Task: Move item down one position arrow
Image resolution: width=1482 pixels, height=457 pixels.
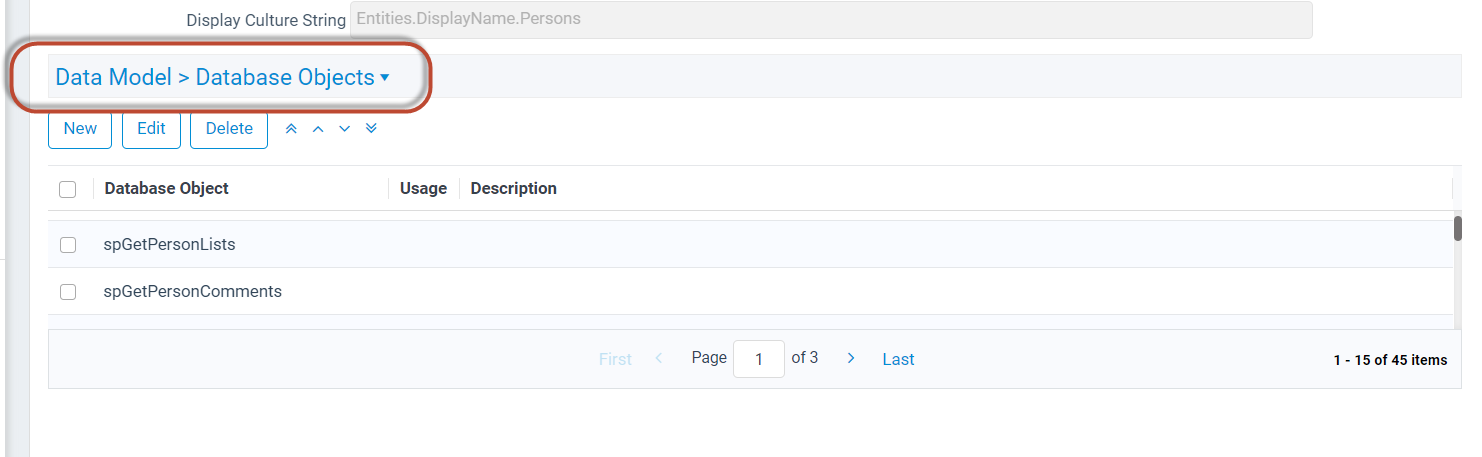Action: (x=345, y=129)
